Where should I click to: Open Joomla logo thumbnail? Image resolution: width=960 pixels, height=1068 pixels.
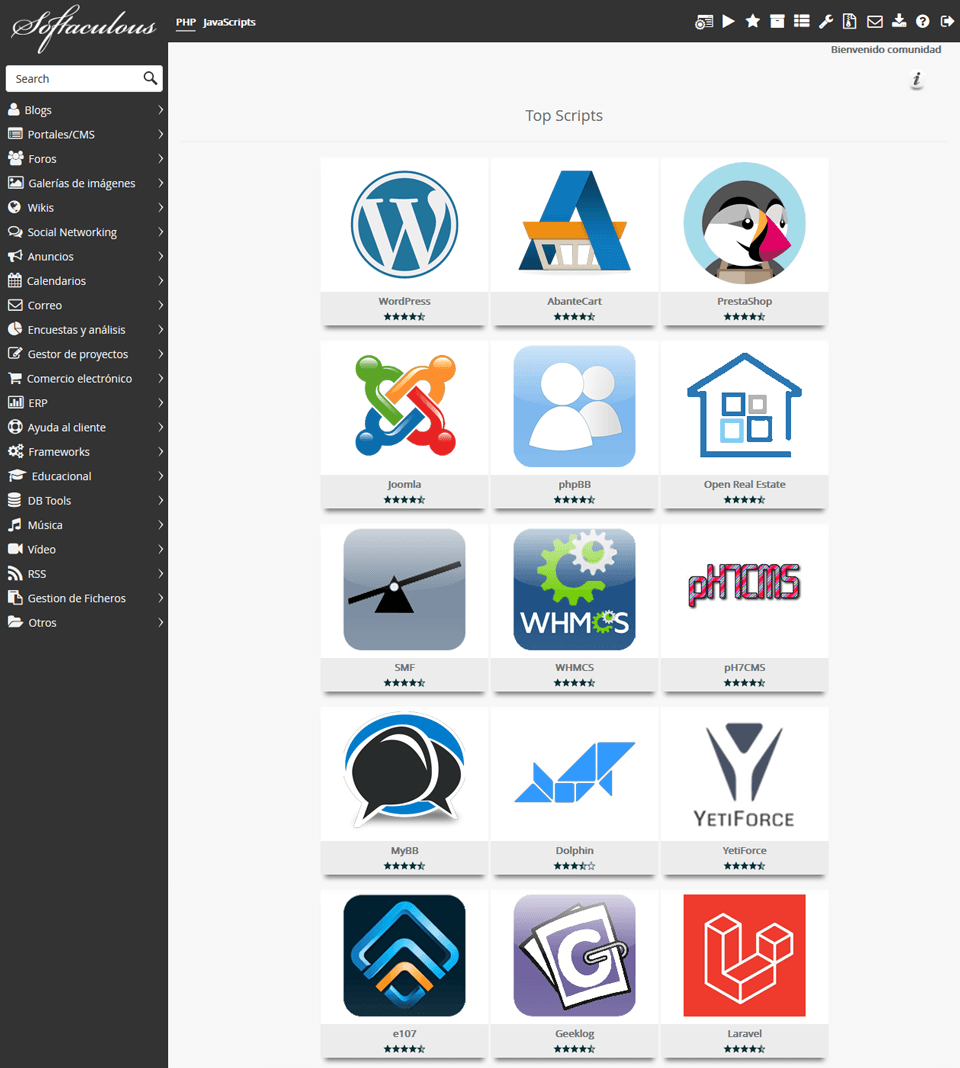pos(405,405)
